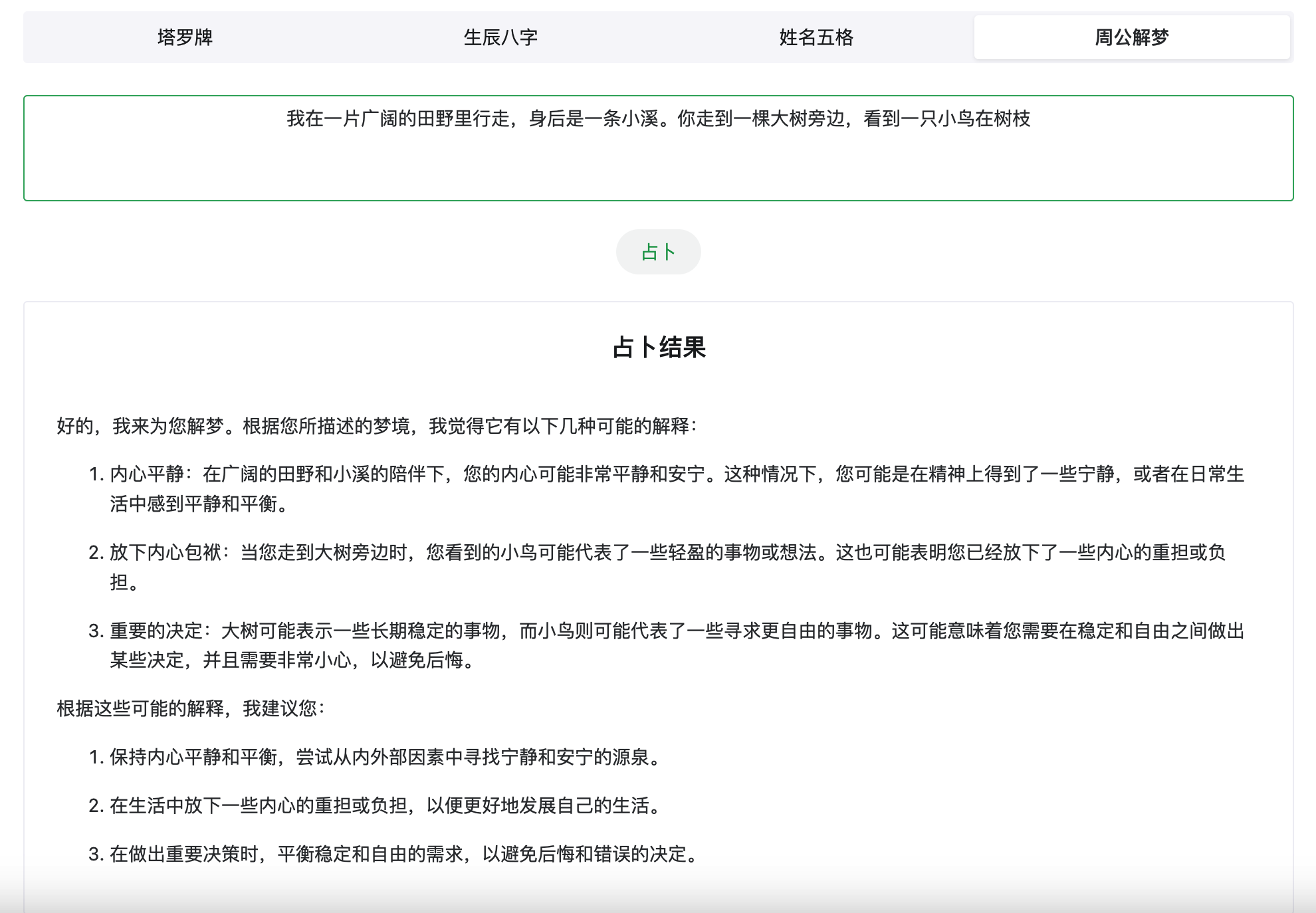Click the text 某些决定，并且需要非常小心

292,660
